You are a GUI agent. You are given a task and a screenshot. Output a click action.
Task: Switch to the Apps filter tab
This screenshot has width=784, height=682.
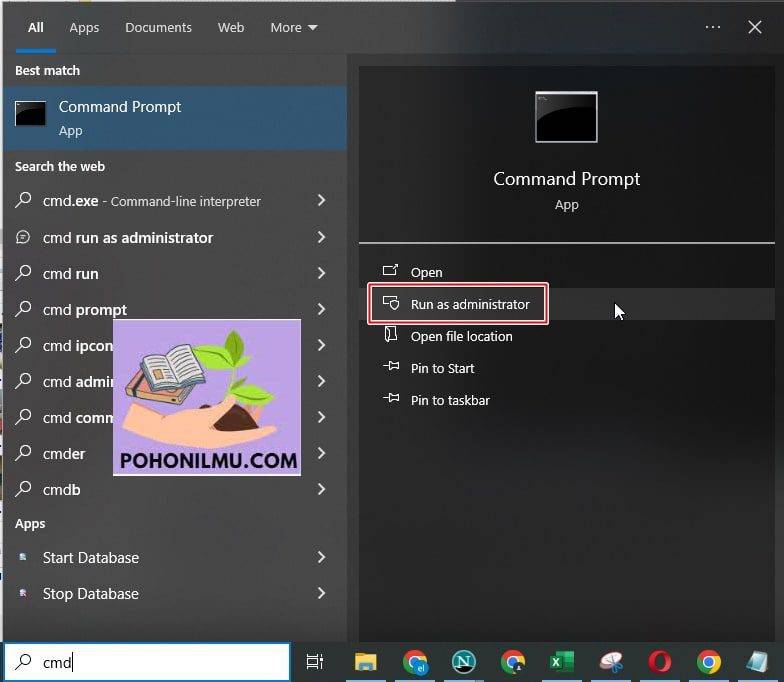pyautogui.click(x=84, y=28)
